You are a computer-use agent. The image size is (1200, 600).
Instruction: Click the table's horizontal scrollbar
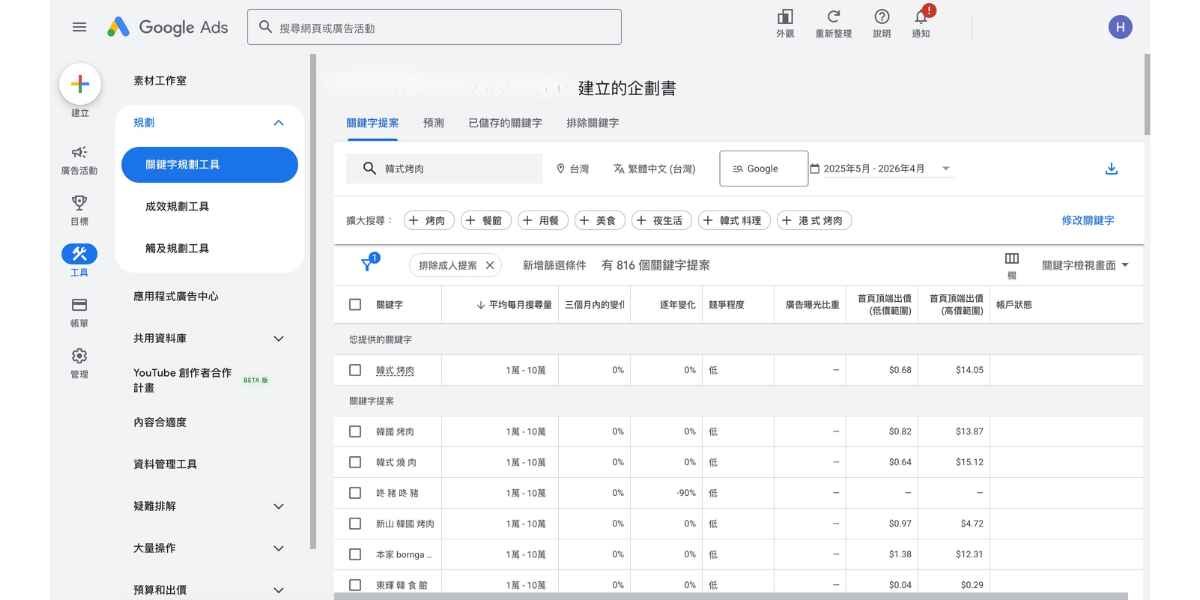click(x=730, y=596)
